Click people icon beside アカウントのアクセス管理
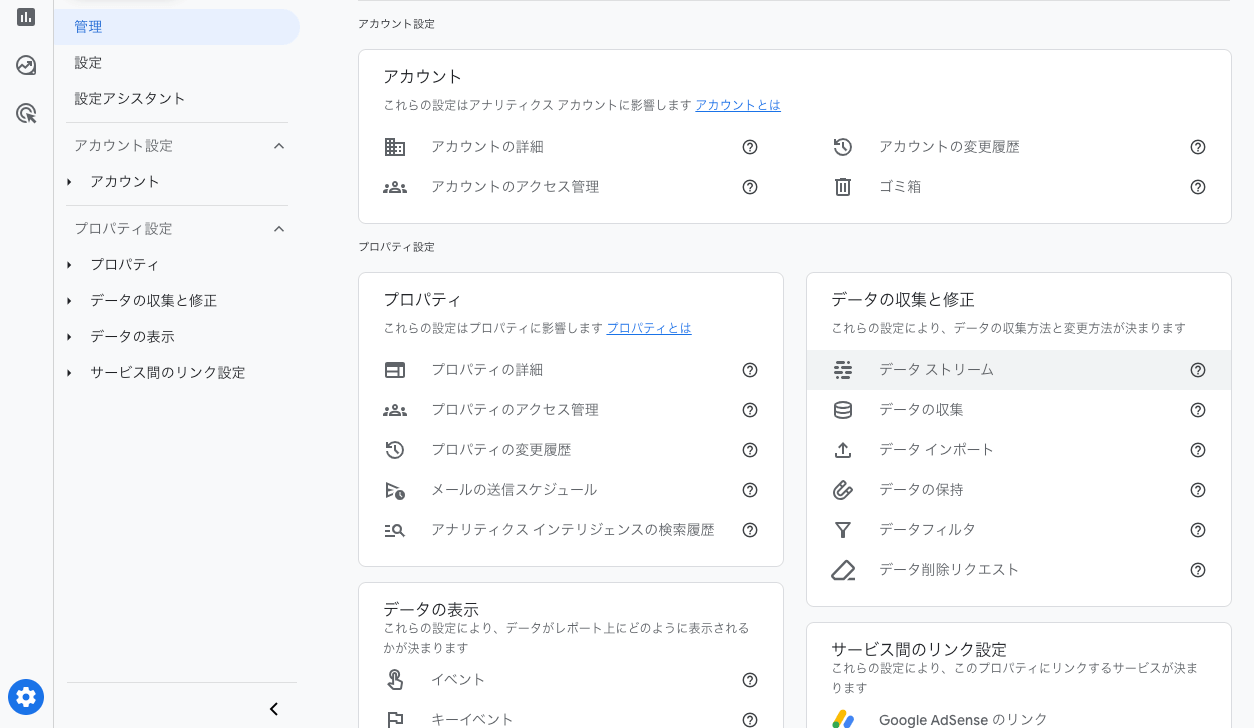The height and width of the screenshot is (728, 1254). pos(395,187)
